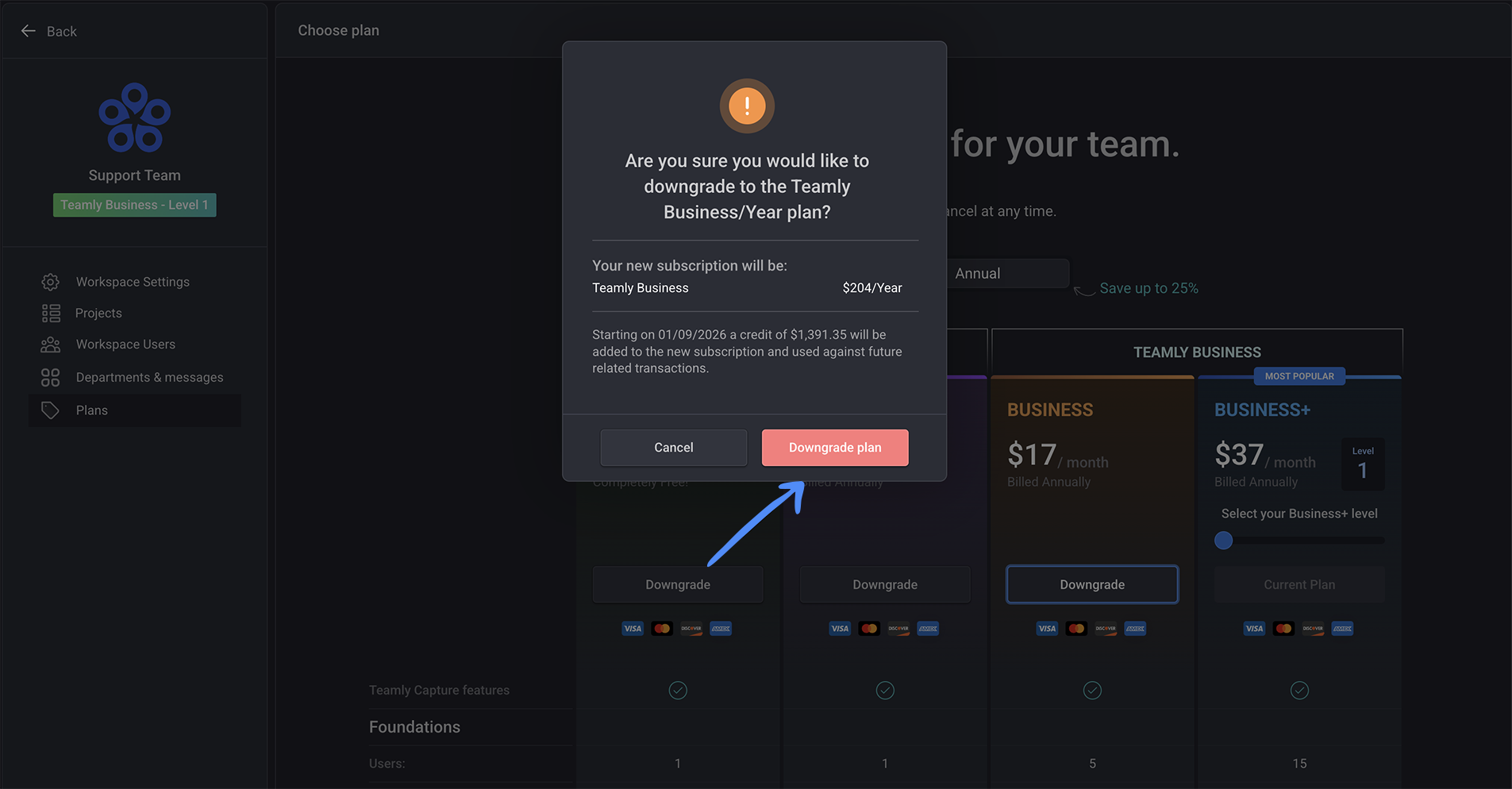Adjust the Business+ level slider handle
This screenshot has height=789, width=1512.
pos(1224,541)
